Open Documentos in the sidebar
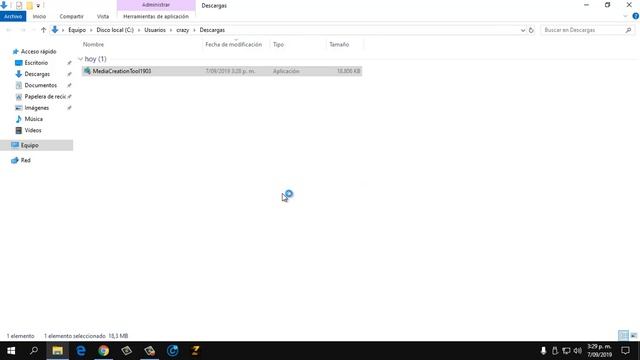640x360 pixels. click(x=40, y=85)
